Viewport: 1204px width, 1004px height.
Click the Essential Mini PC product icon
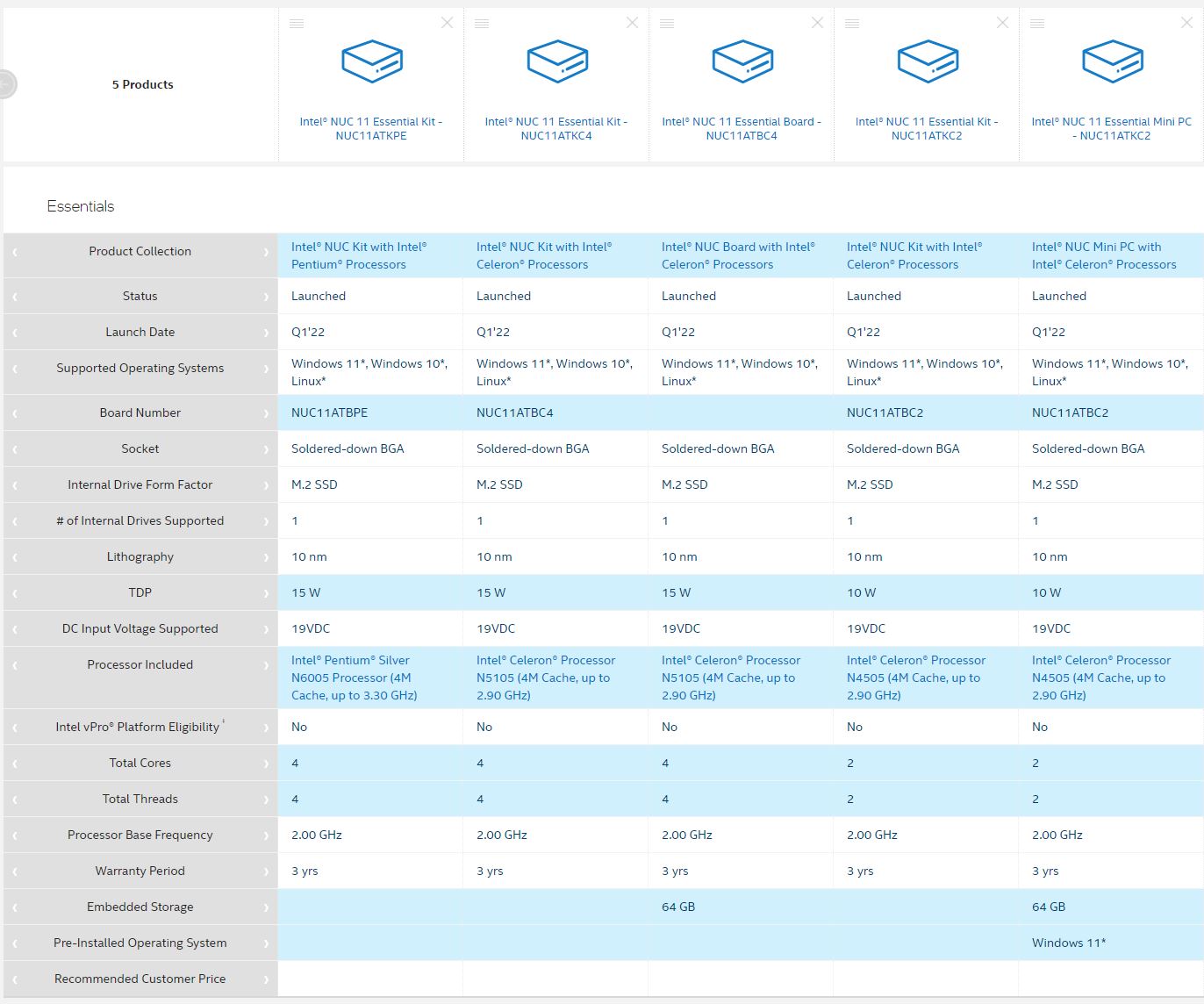tap(1113, 61)
